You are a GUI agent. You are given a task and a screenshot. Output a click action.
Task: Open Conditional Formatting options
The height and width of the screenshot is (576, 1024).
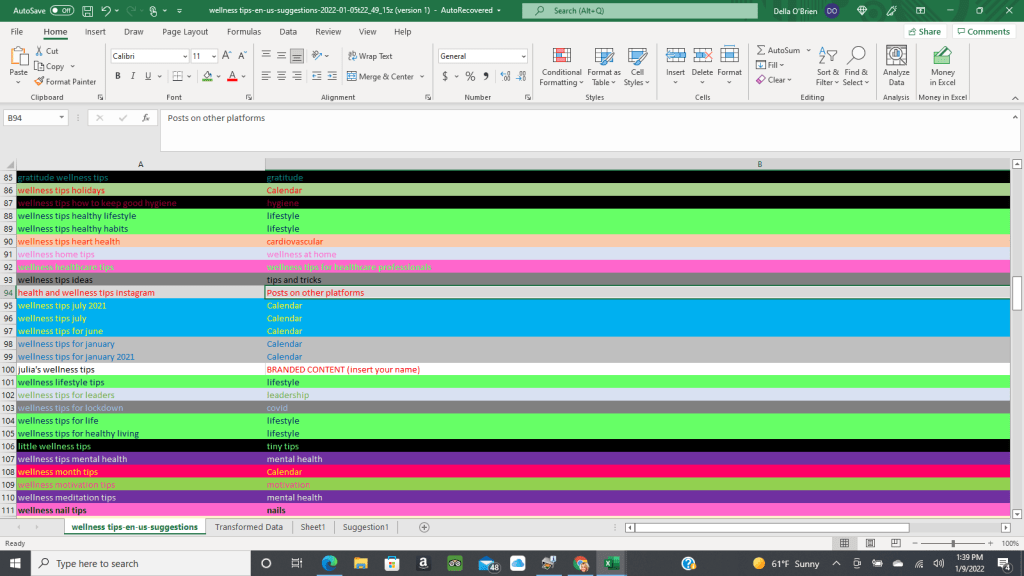click(561, 66)
